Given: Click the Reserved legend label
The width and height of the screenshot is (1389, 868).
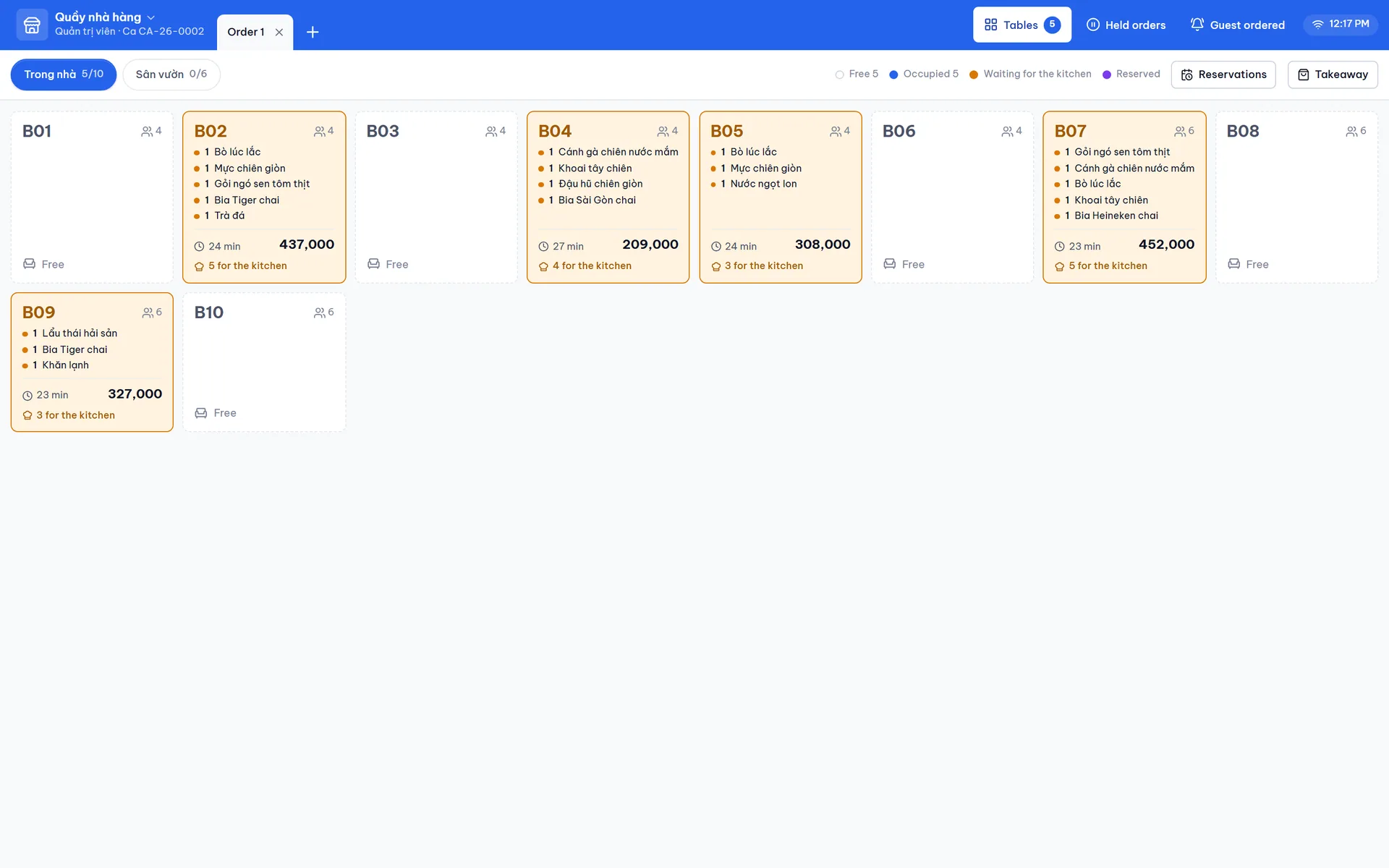Looking at the screenshot, I should coord(1138,74).
